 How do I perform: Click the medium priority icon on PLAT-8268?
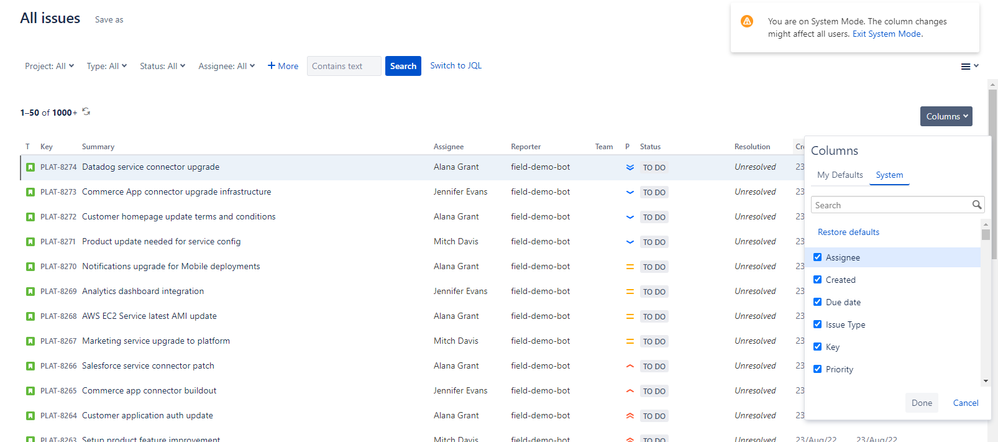click(629, 317)
